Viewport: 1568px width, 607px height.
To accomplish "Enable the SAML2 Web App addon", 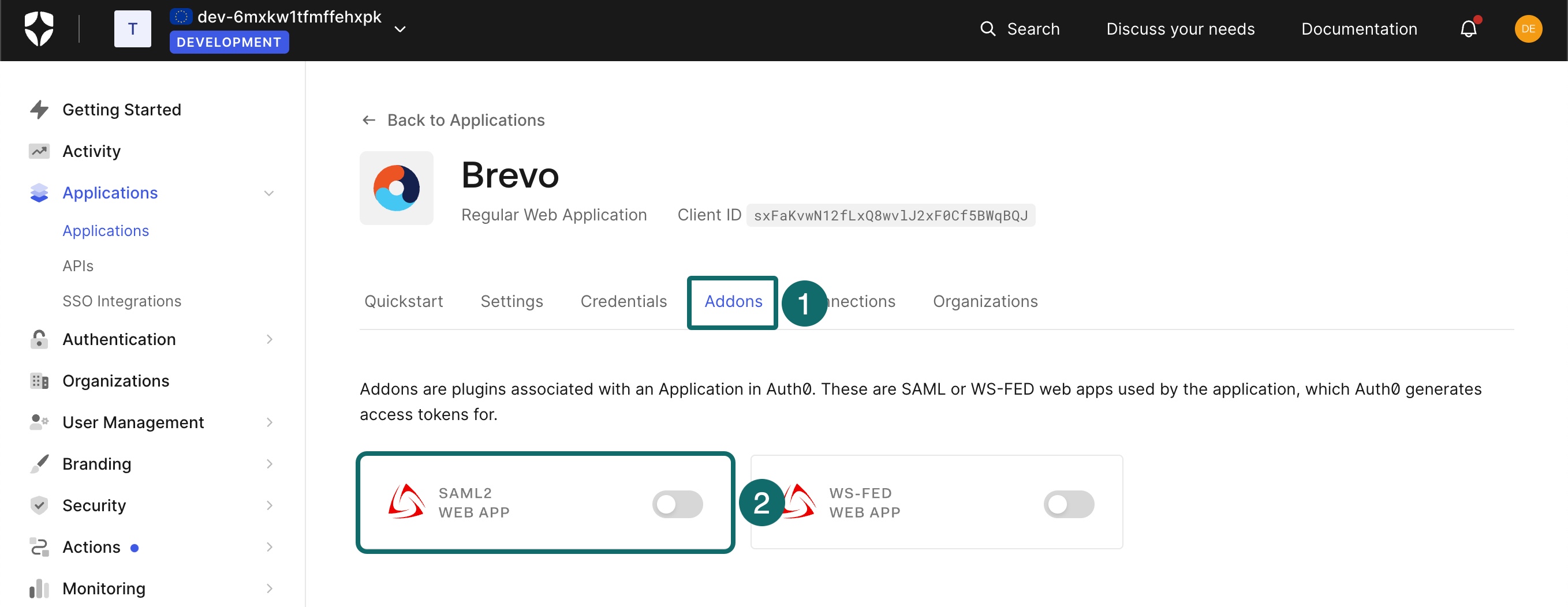I will click(x=677, y=504).
